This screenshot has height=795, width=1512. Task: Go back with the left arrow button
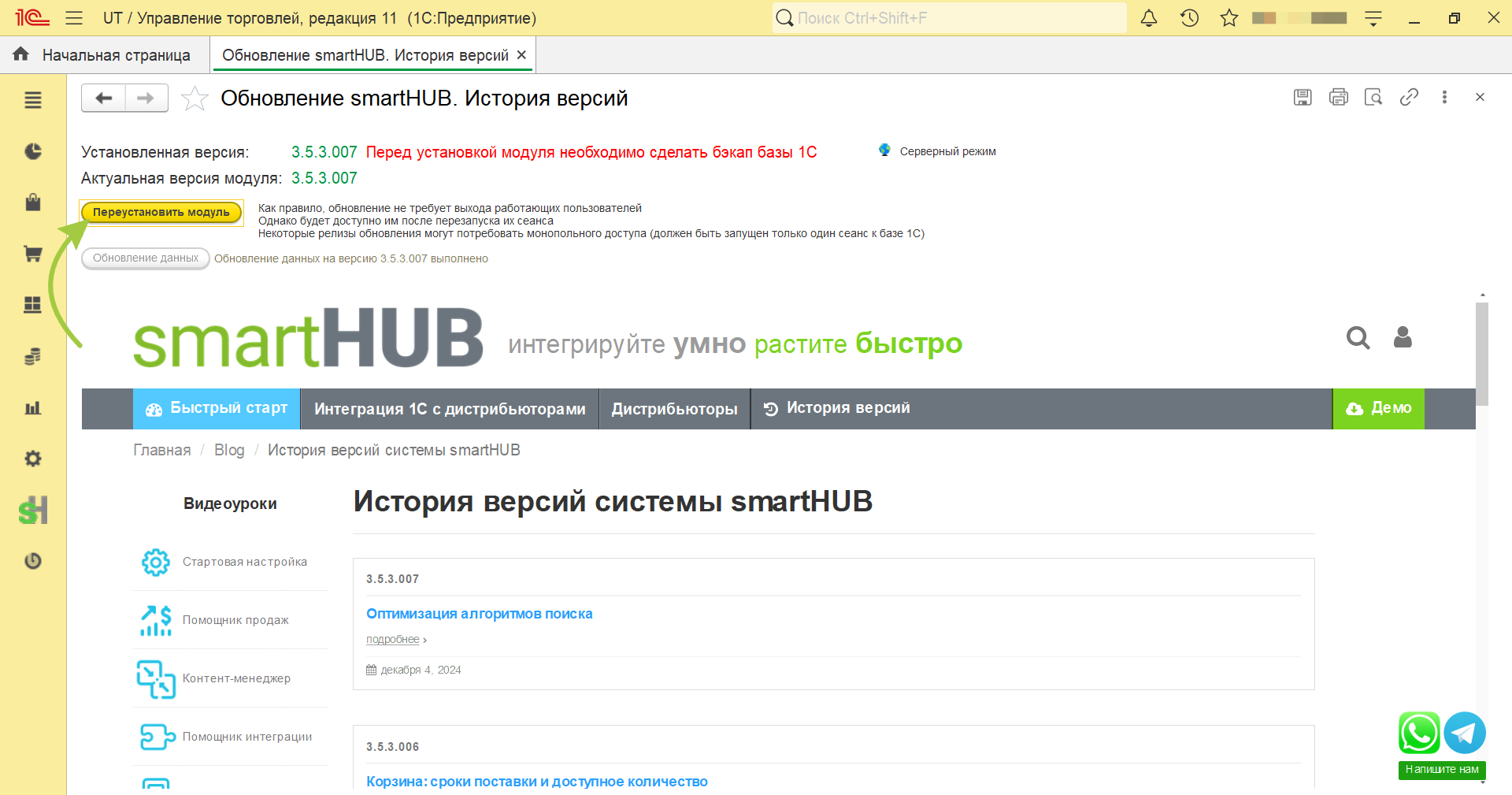point(103,98)
